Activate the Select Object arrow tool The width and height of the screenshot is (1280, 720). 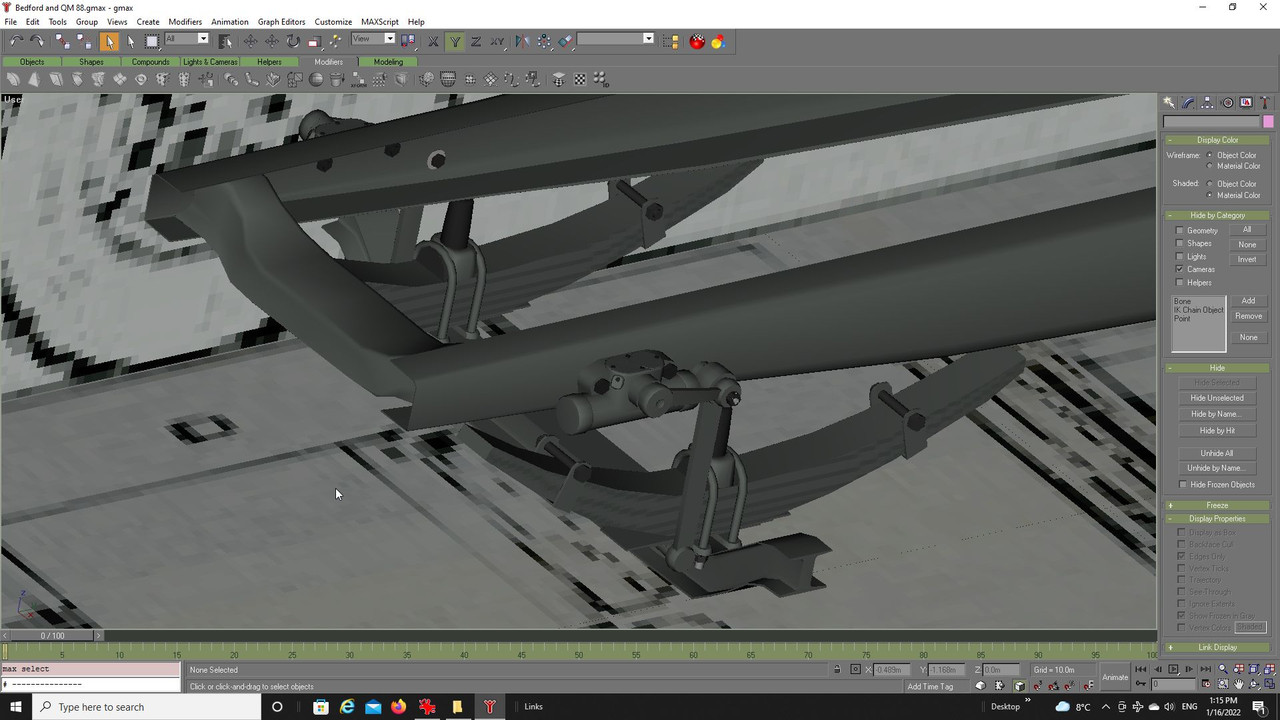click(109, 41)
